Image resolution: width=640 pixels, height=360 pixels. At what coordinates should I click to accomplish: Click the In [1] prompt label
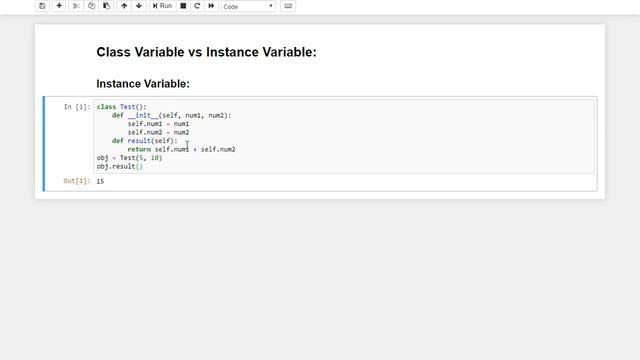point(77,107)
